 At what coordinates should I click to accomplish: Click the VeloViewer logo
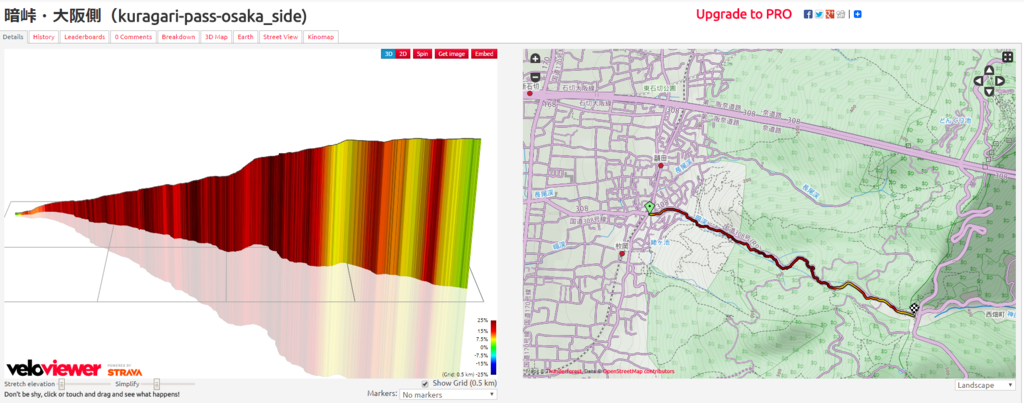tap(54, 368)
